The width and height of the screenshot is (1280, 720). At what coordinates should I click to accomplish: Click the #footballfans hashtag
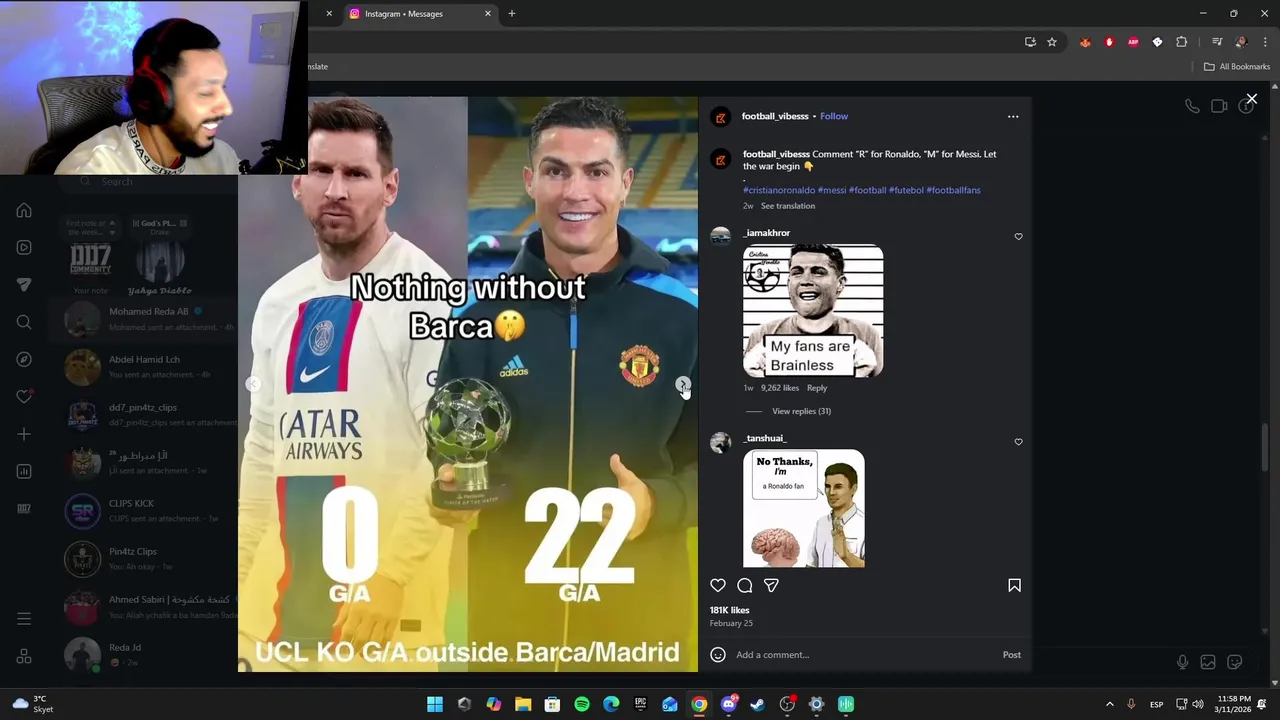953,190
